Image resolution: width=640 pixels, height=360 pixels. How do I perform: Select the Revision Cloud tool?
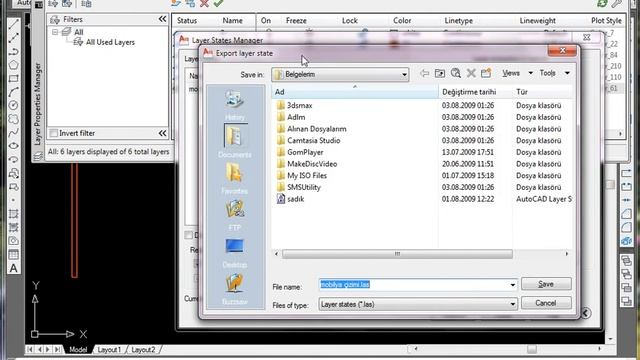tap(13, 119)
